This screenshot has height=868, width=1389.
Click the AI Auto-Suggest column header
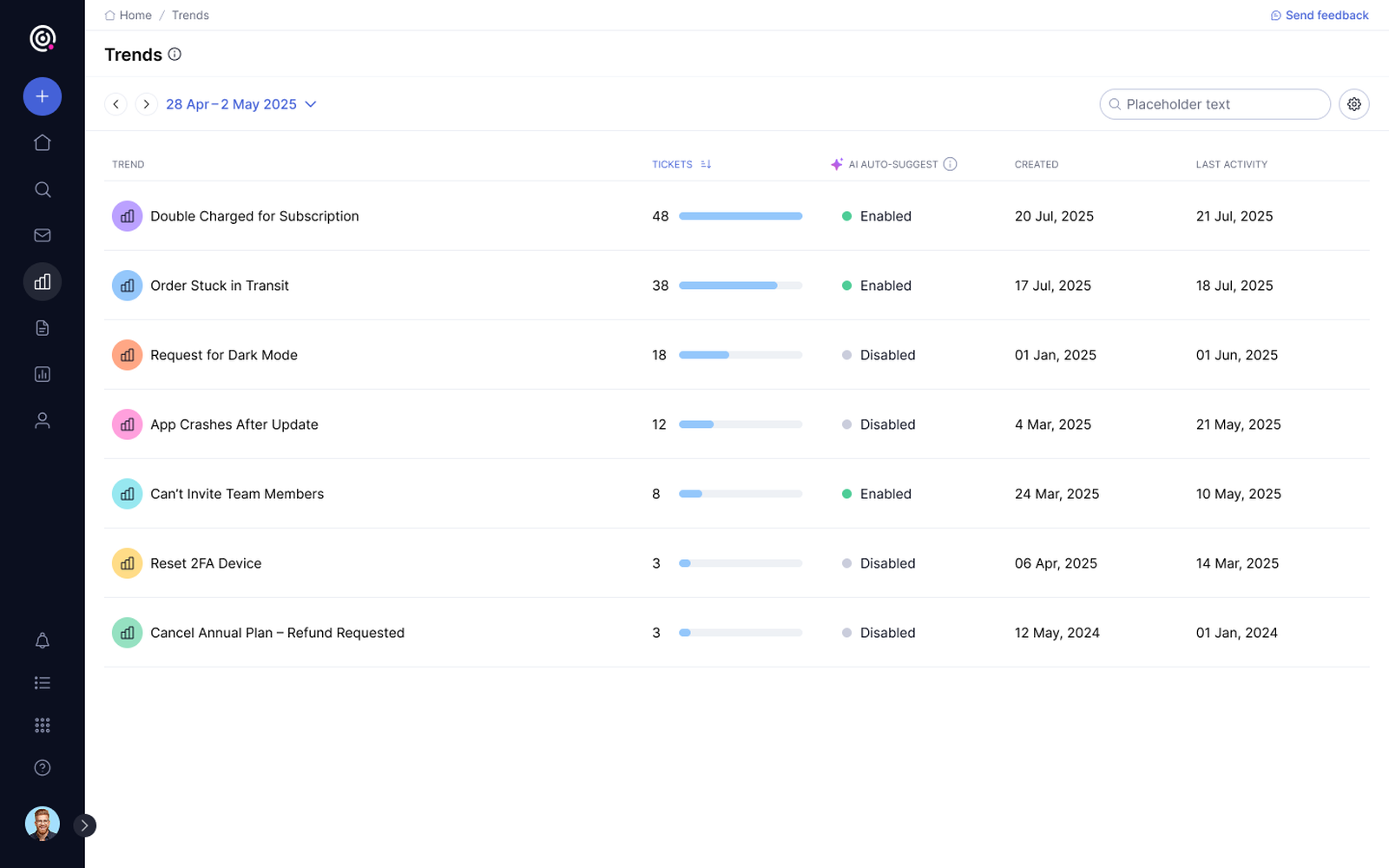[893, 164]
